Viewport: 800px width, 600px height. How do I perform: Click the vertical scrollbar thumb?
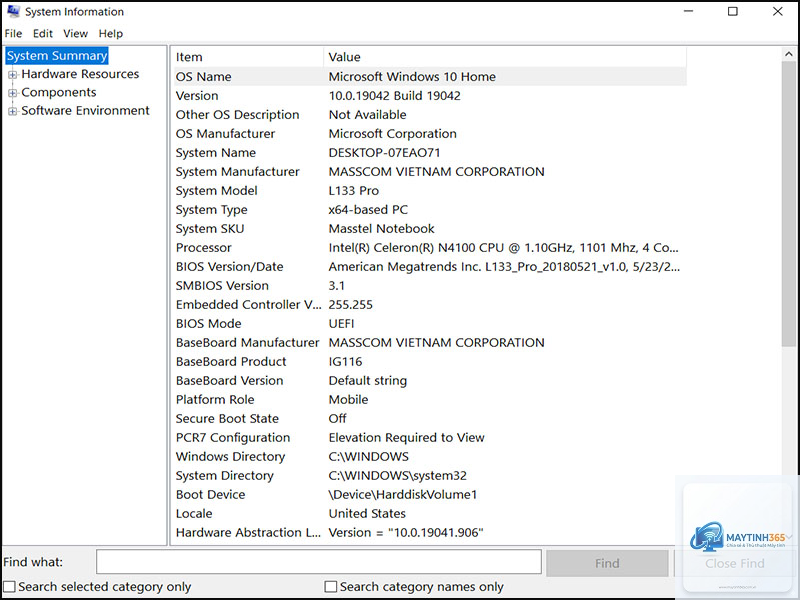(x=789, y=204)
